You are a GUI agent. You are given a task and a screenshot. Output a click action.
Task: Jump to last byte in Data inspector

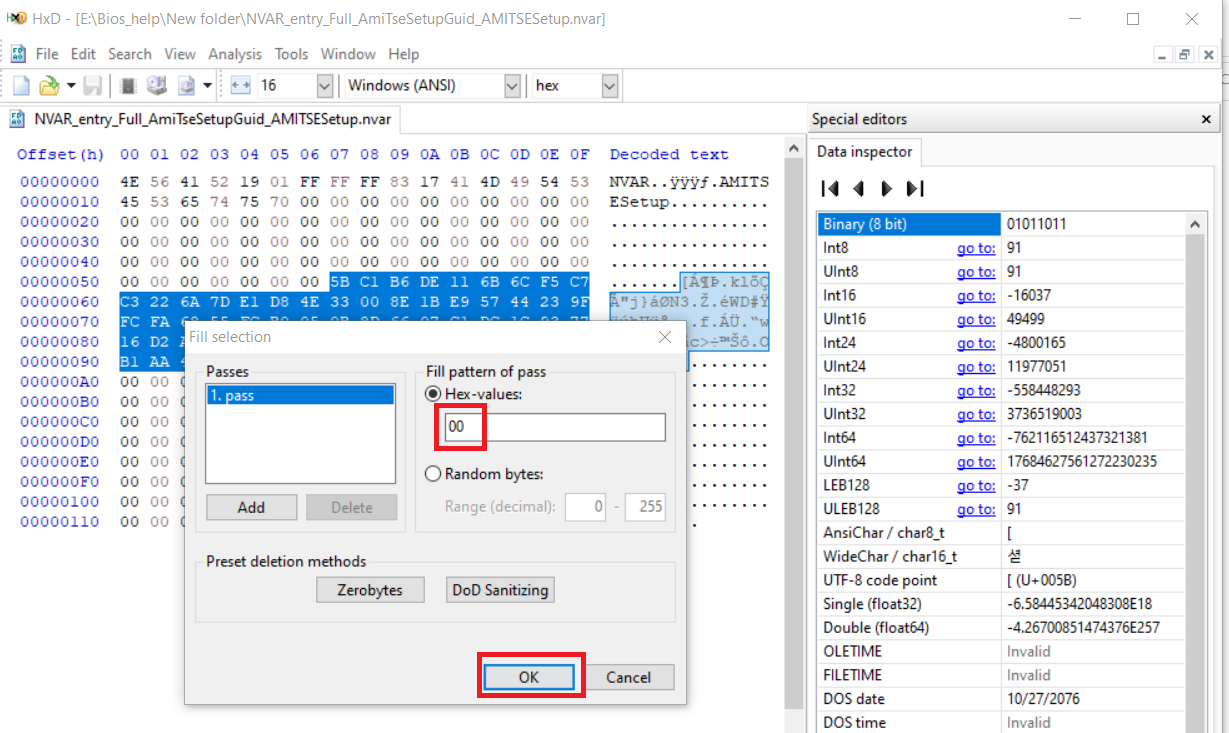click(914, 188)
